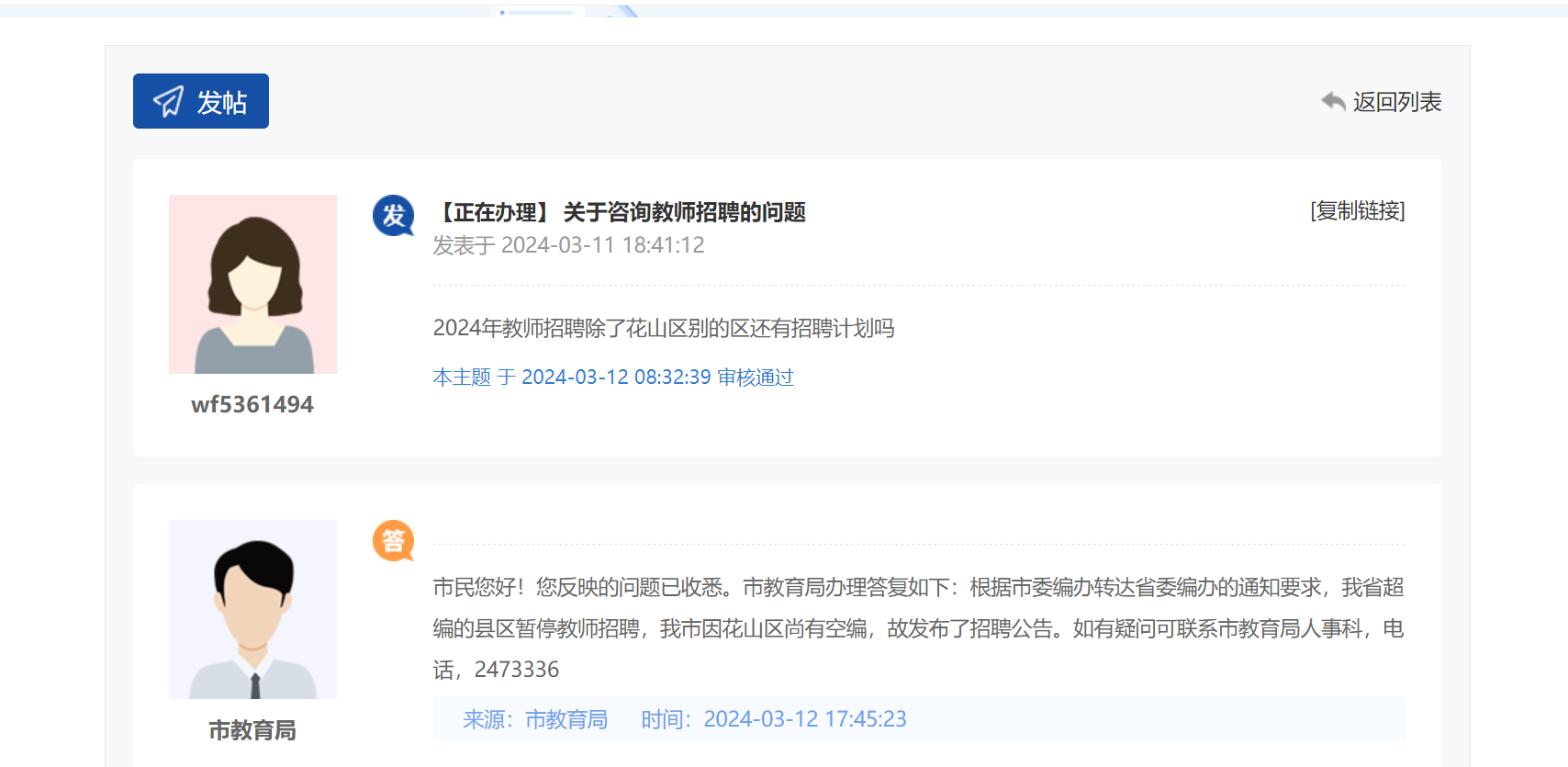Viewport: 1568px width, 767px height.
Task: Click the orange 答 badge icon
Action: coord(394,541)
